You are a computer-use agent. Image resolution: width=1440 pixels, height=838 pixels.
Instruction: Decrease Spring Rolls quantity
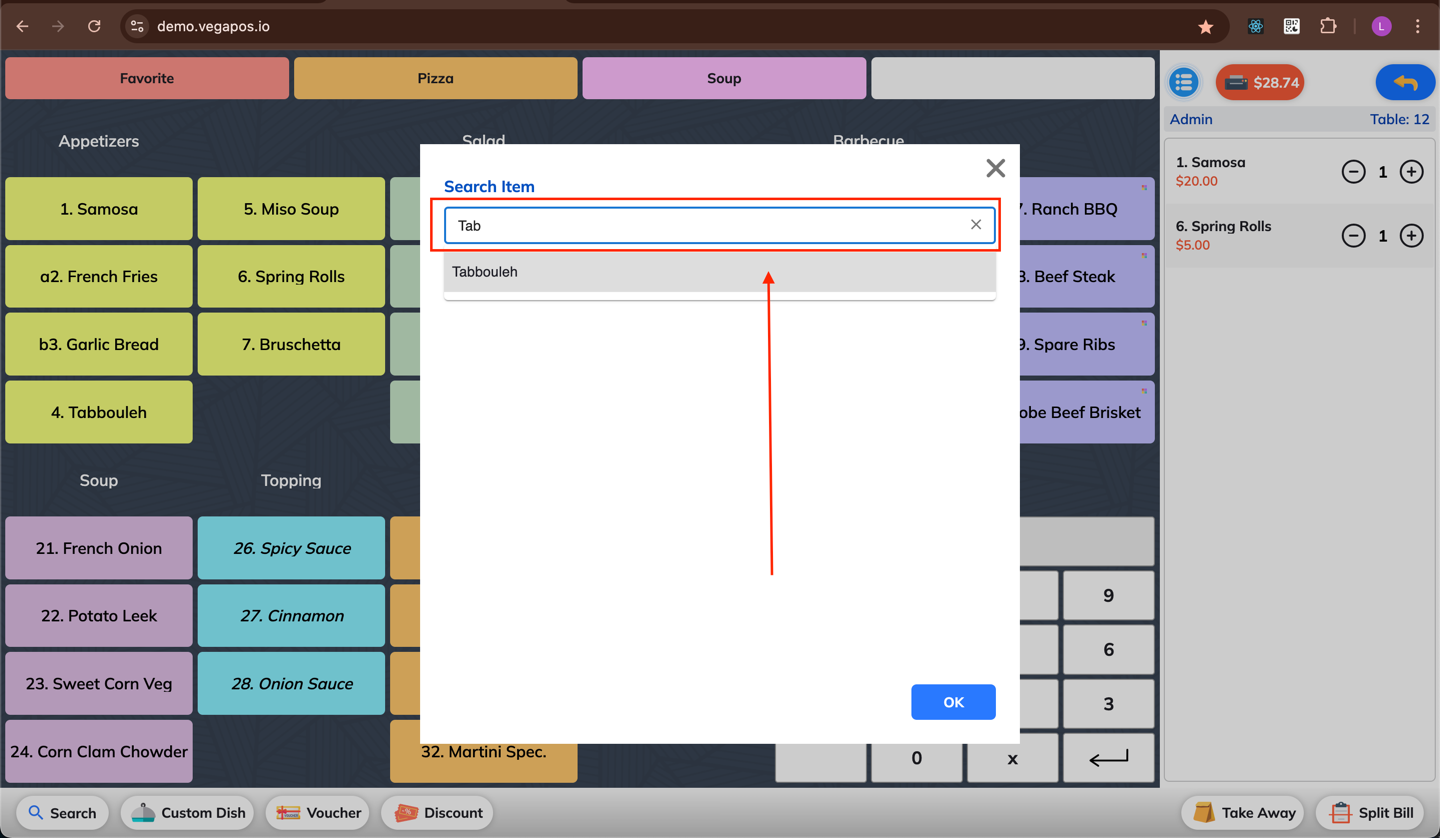coord(1353,236)
